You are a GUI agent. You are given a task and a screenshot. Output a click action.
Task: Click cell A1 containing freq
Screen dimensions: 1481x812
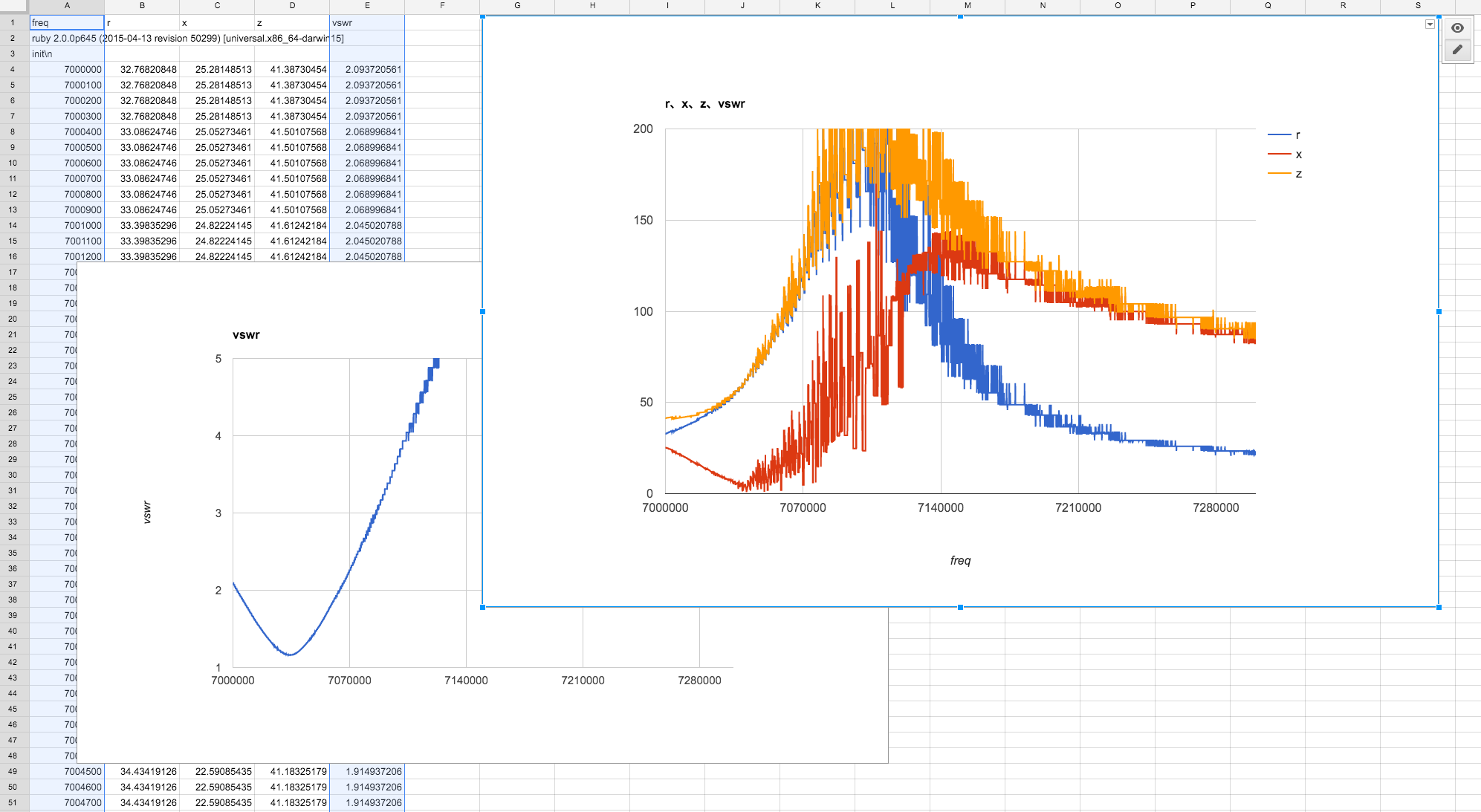point(67,22)
